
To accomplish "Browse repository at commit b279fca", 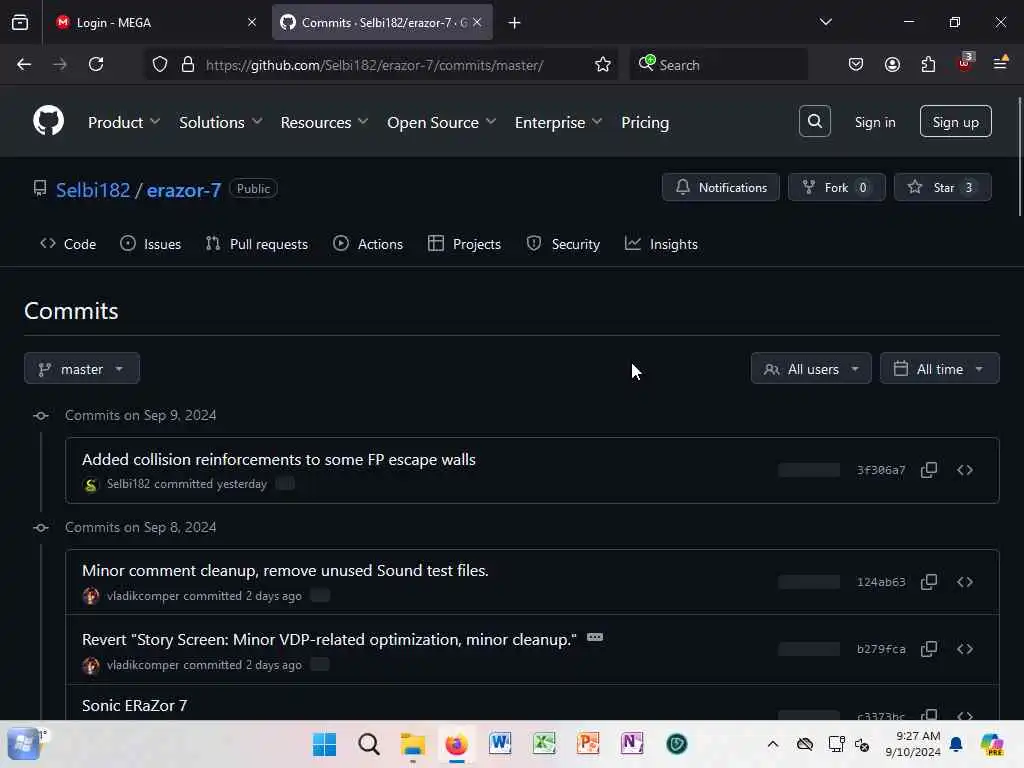I will [x=965, y=648].
